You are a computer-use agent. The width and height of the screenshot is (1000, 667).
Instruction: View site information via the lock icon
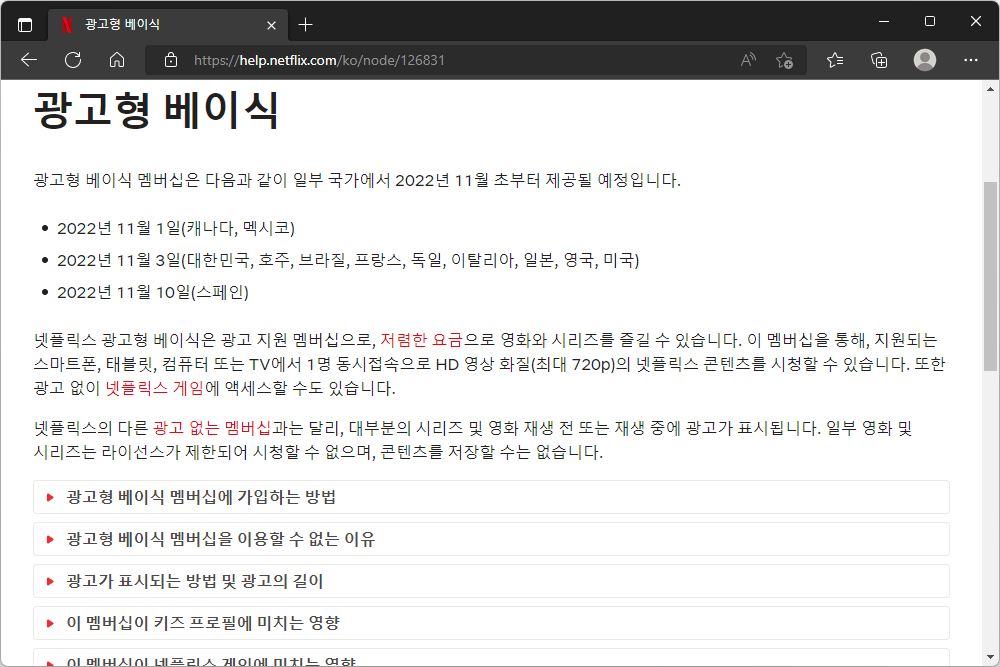(171, 60)
